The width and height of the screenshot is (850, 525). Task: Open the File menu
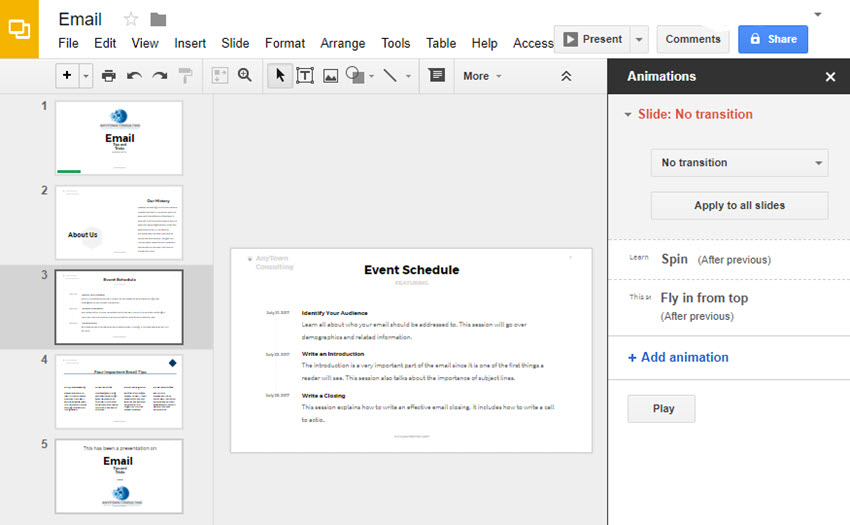pos(68,43)
